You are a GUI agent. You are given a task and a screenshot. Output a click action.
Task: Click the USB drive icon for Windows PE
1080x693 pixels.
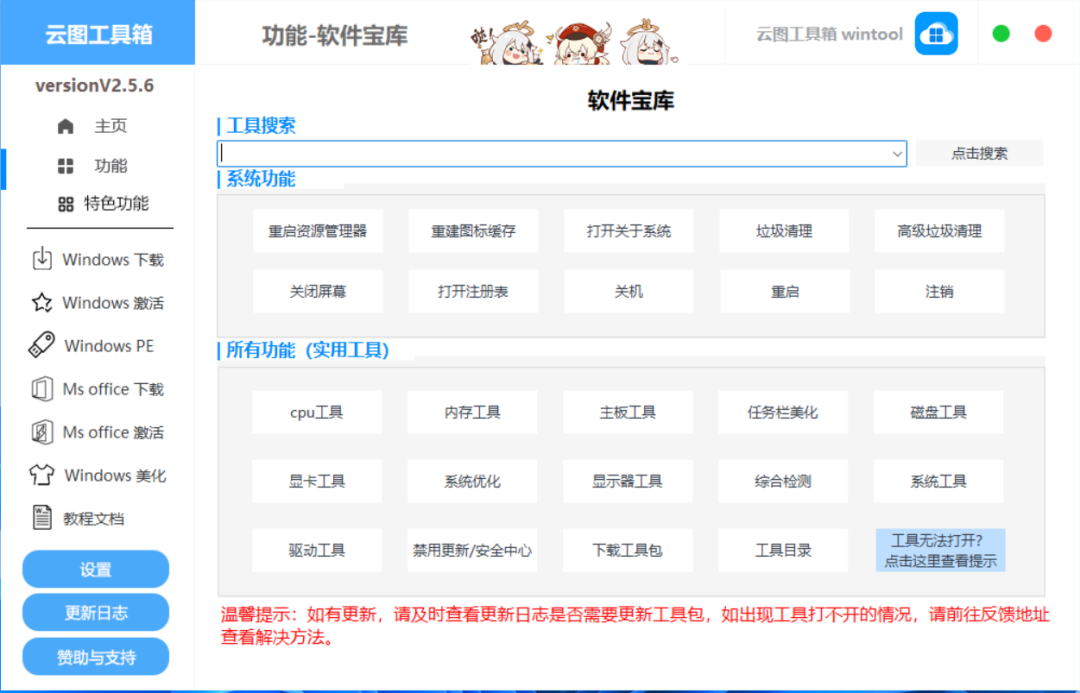pos(41,345)
